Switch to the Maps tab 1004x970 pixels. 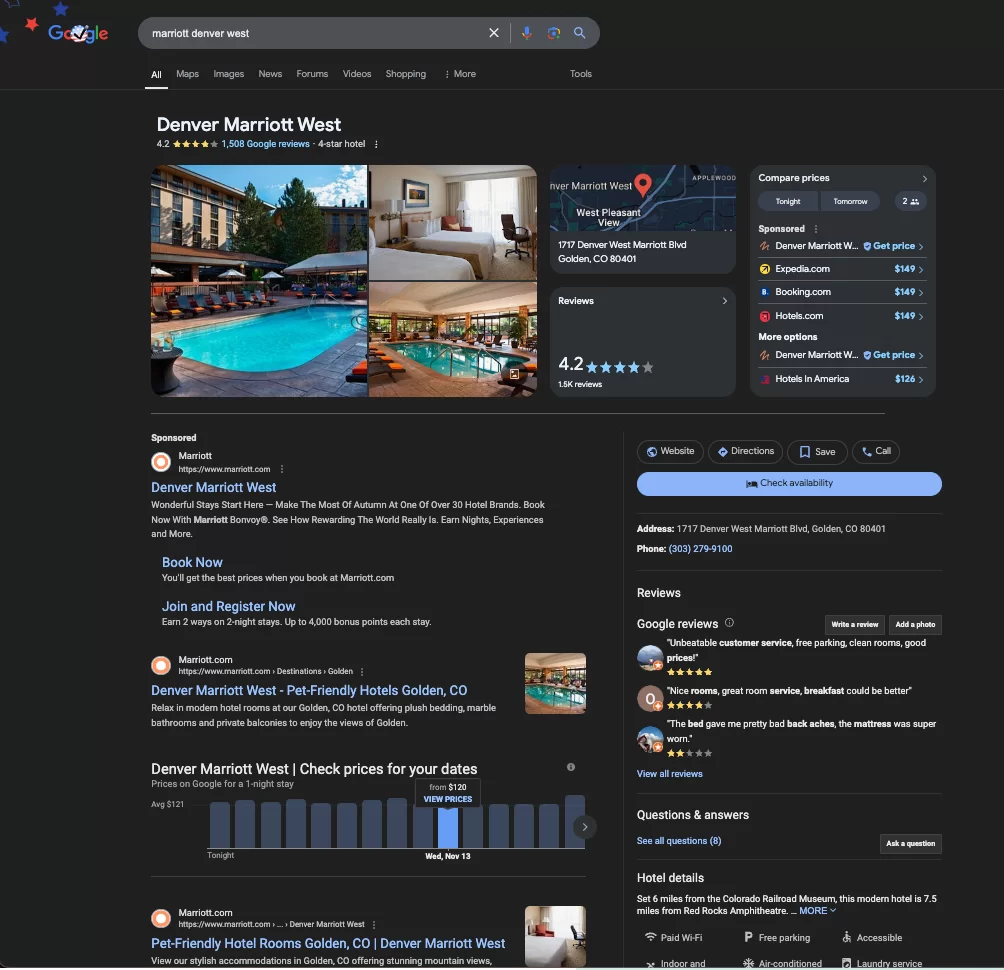[188, 74]
